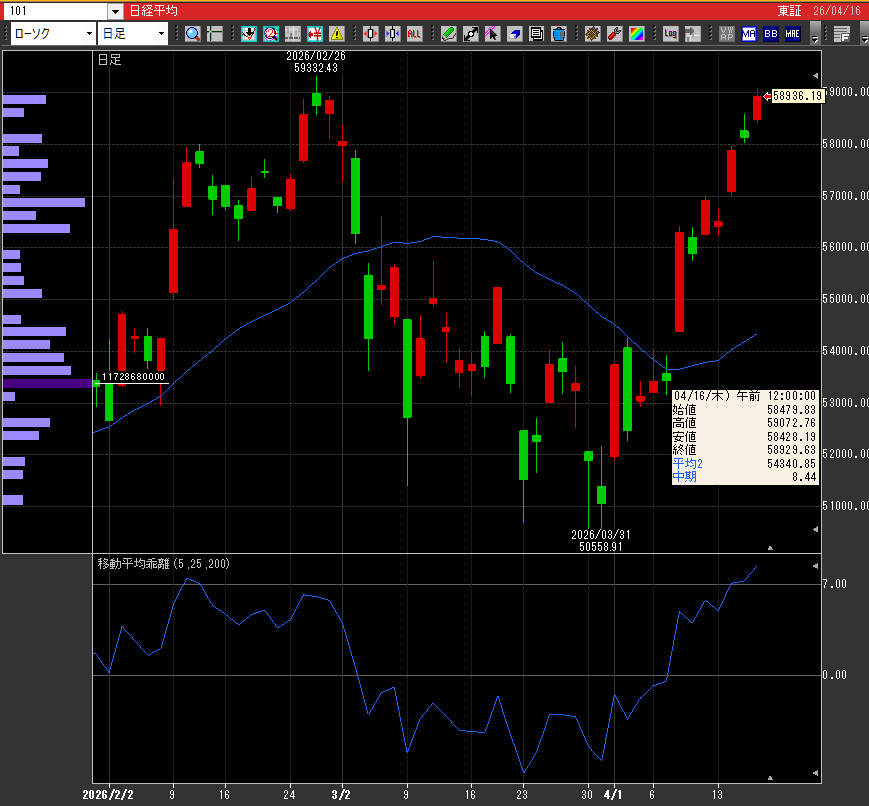Click the dark purple highlighted volume profile bar
Image resolution: width=869 pixels, height=806 pixels.
(x=48, y=383)
